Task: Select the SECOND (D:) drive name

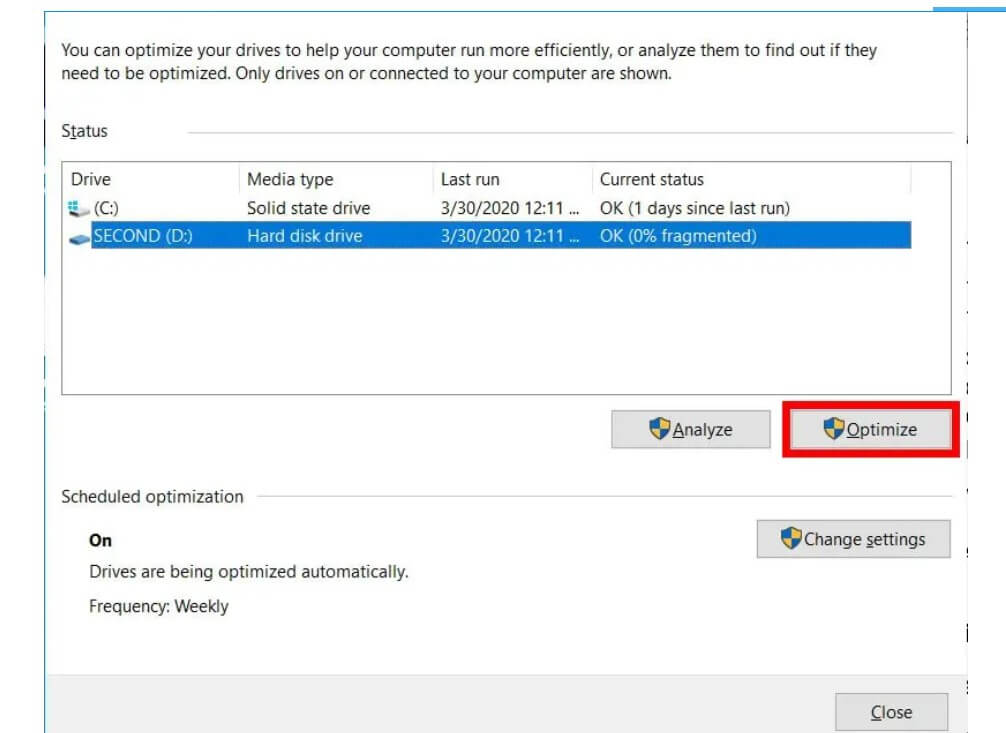Action: click(x=142, y=237)
